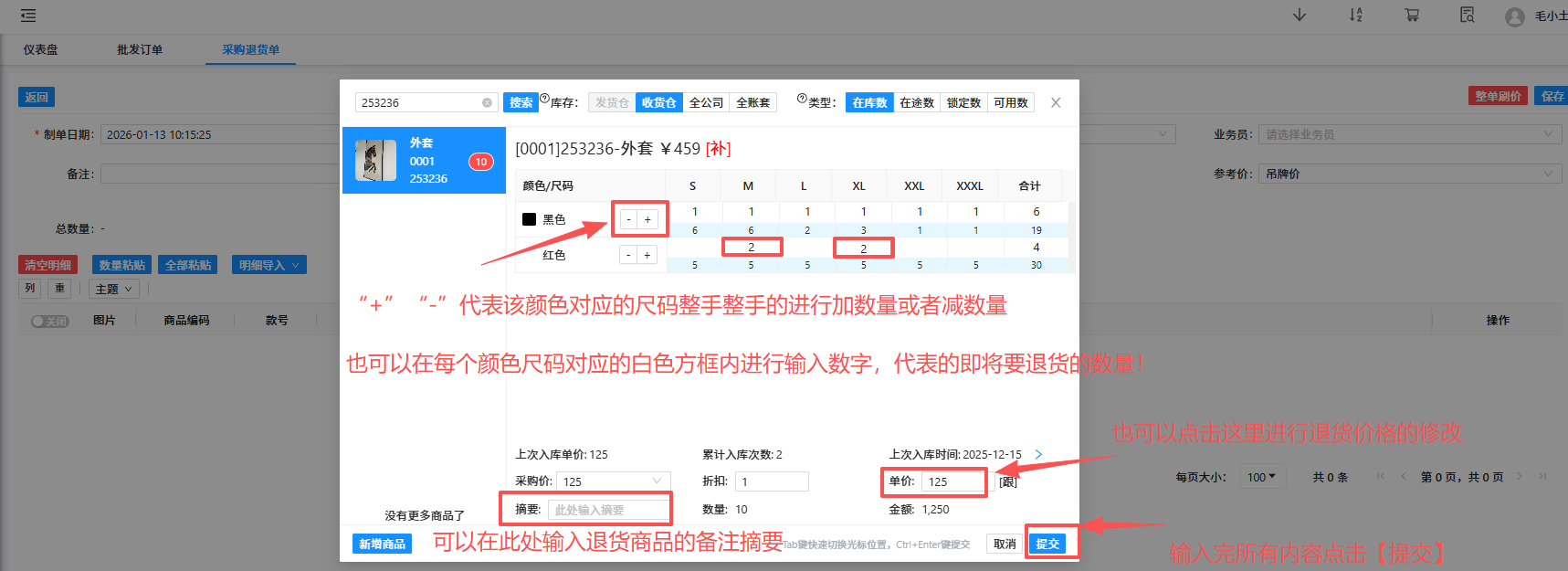1568x571 pixels.
Task: Click 提交 to submit return items
Action: point(1047,544)
